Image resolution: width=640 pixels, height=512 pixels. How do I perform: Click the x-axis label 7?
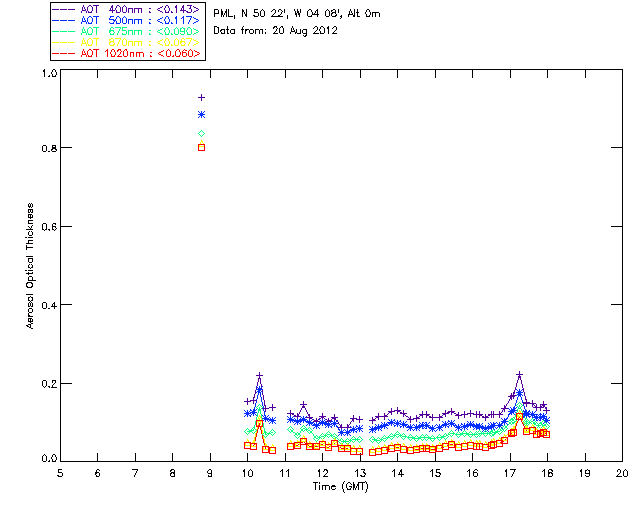tap(135, 473)
